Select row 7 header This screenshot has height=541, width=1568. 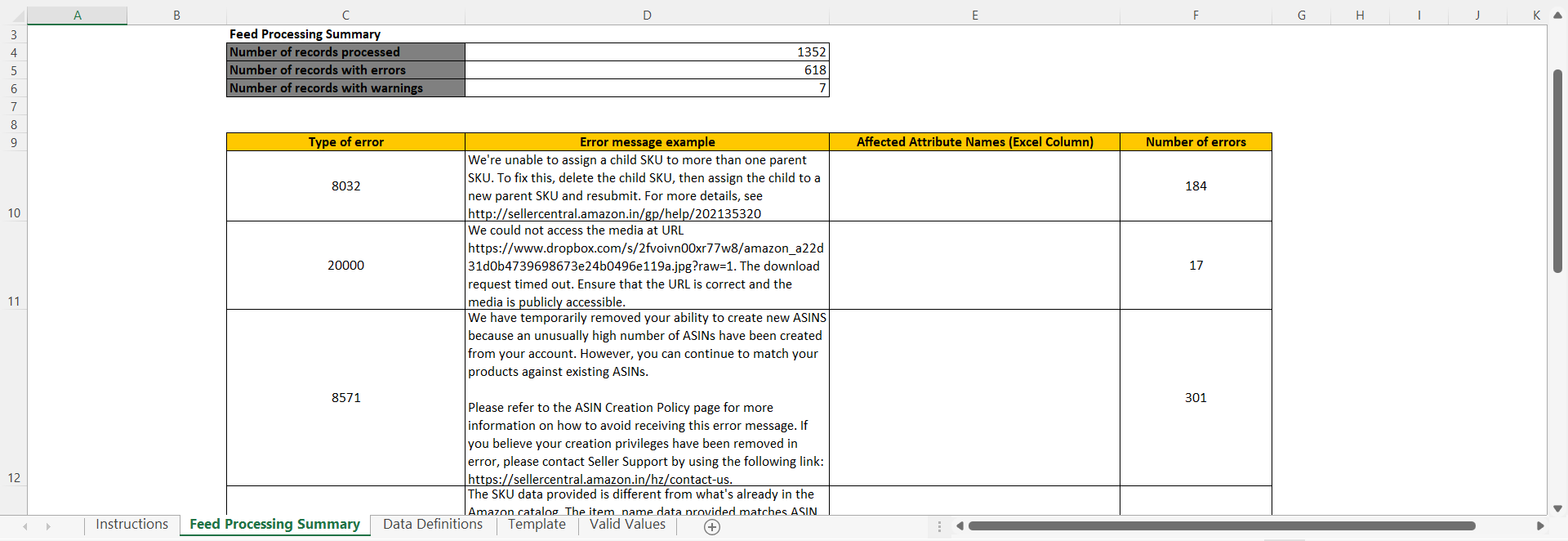14,106
